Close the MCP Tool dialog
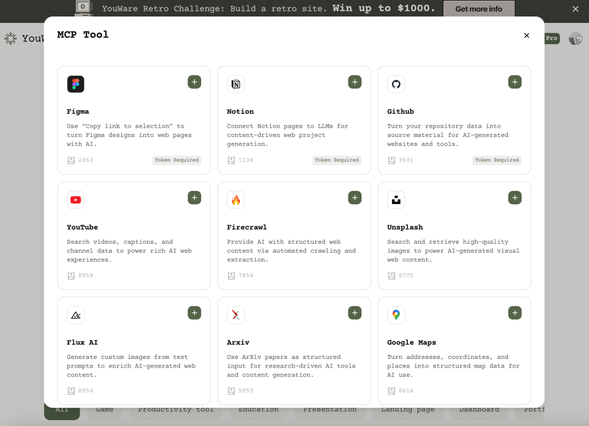The height and width of the screenshot is (426, 589). (526, 35)
